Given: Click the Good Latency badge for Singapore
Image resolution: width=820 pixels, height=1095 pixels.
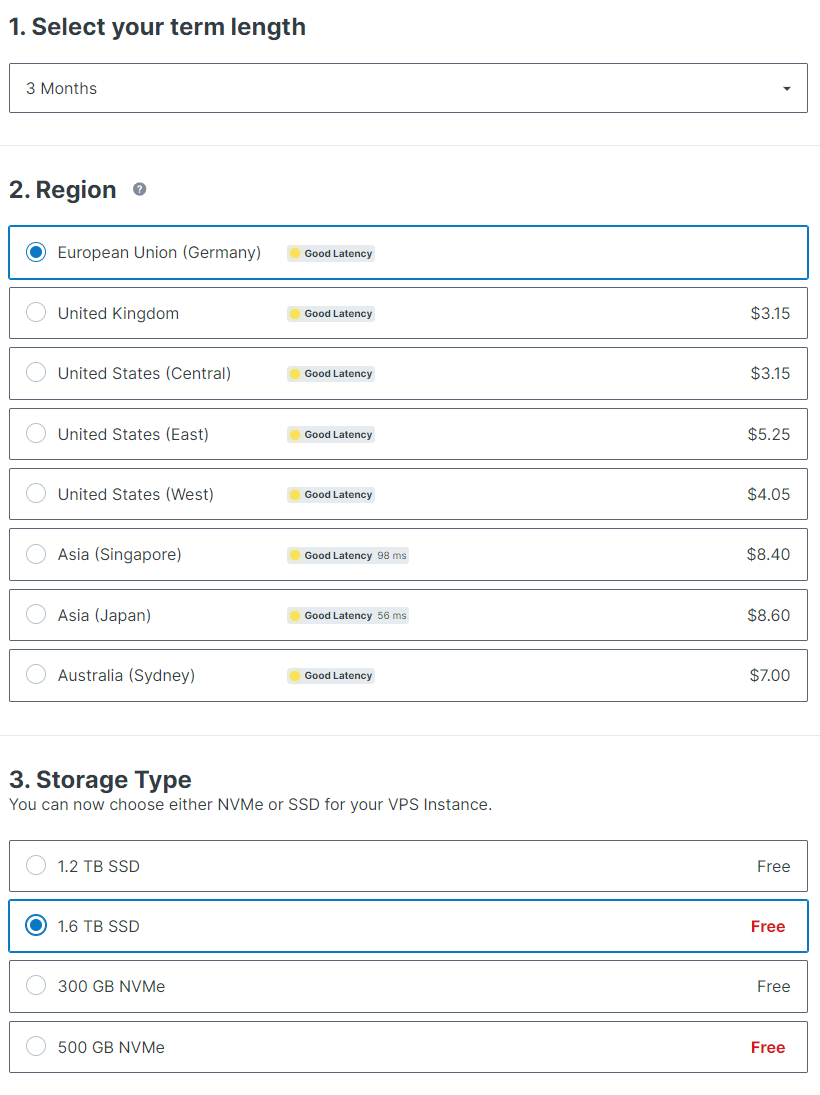Looking at the screenshot, I should coord(347,555).
